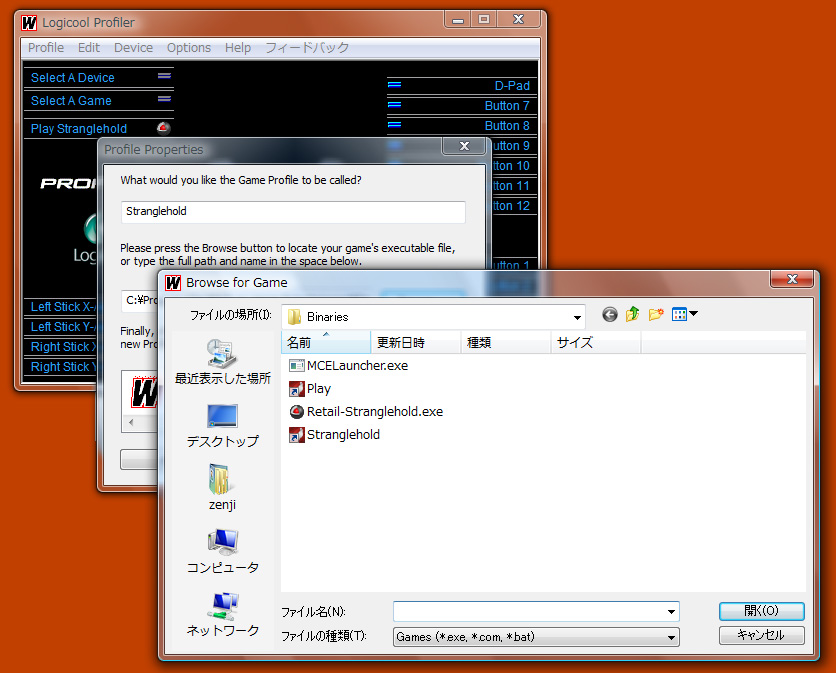Go up one folder level icon
The image size is (836, 673).
coord(632,315)
